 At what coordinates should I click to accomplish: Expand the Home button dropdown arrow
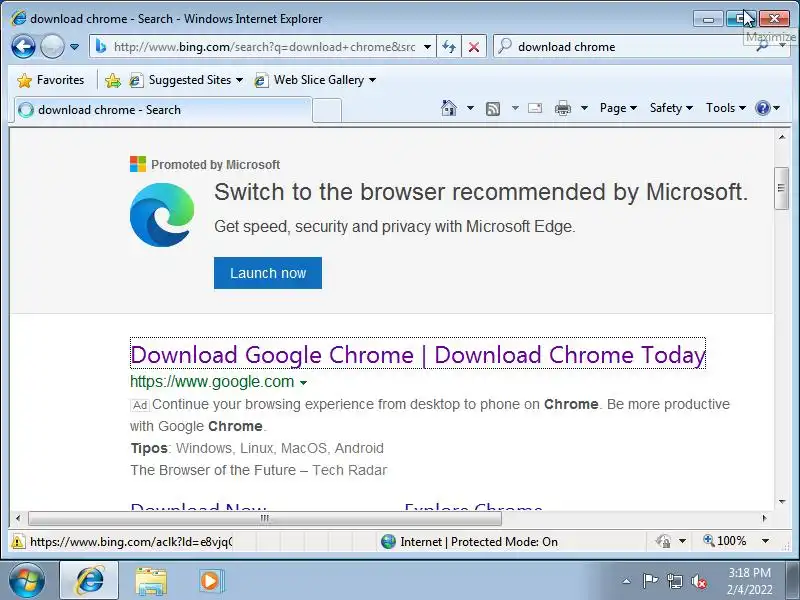tap(470, 108)
